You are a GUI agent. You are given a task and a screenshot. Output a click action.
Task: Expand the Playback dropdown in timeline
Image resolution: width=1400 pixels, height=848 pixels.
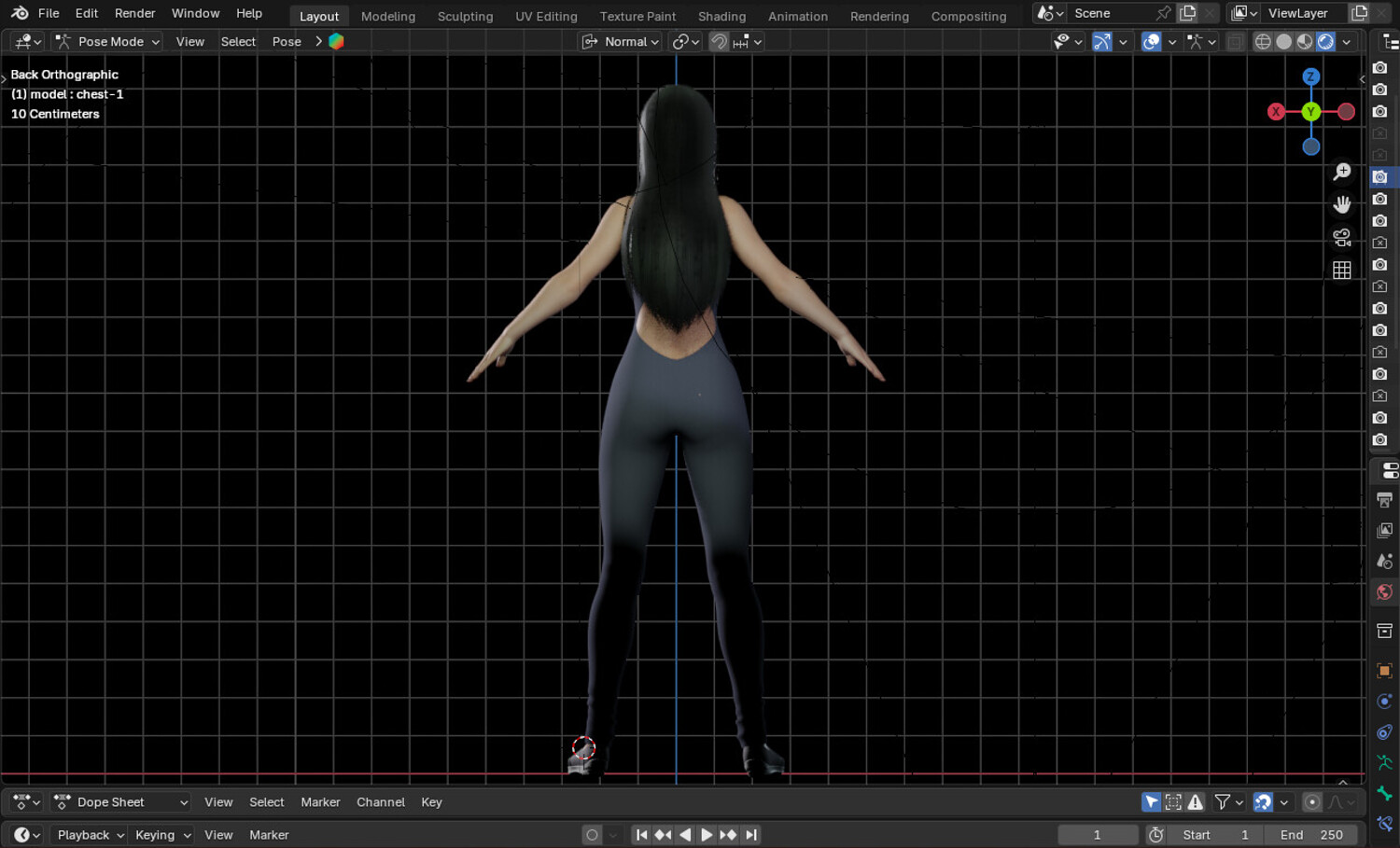[x=91, y=835]
